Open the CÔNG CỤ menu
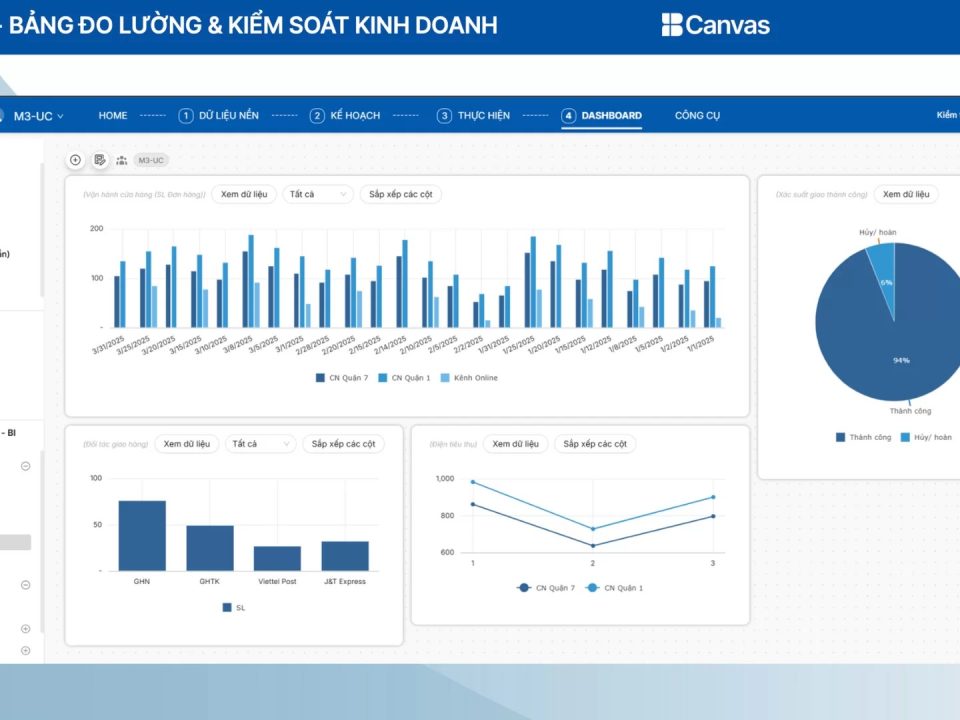The height and width of the screenshot is (720, 960). (697, 116)
